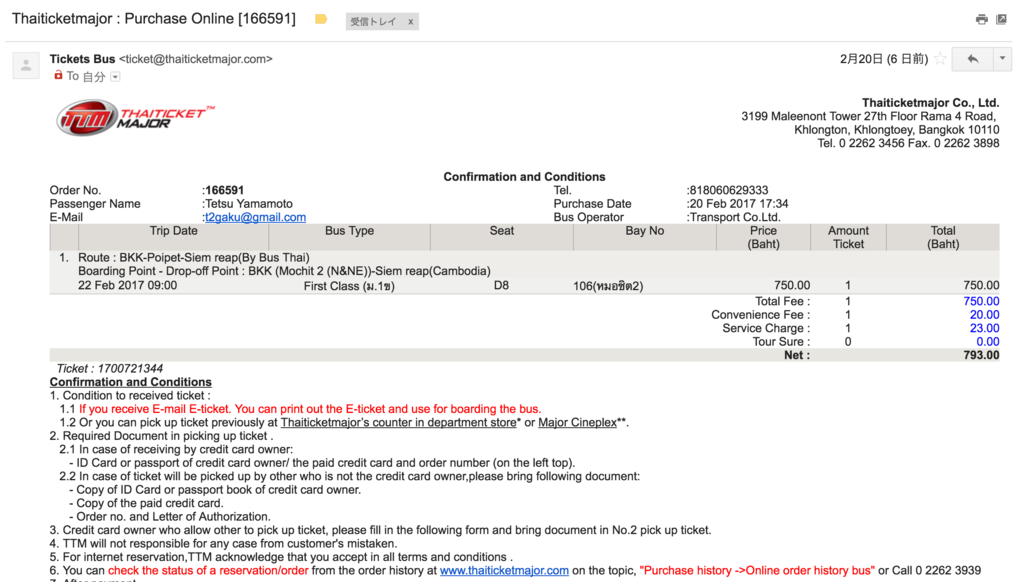The width and height of the screenshot is (1024, 582).
Task: Click Net total 793.00
Action: coord(981,355)
